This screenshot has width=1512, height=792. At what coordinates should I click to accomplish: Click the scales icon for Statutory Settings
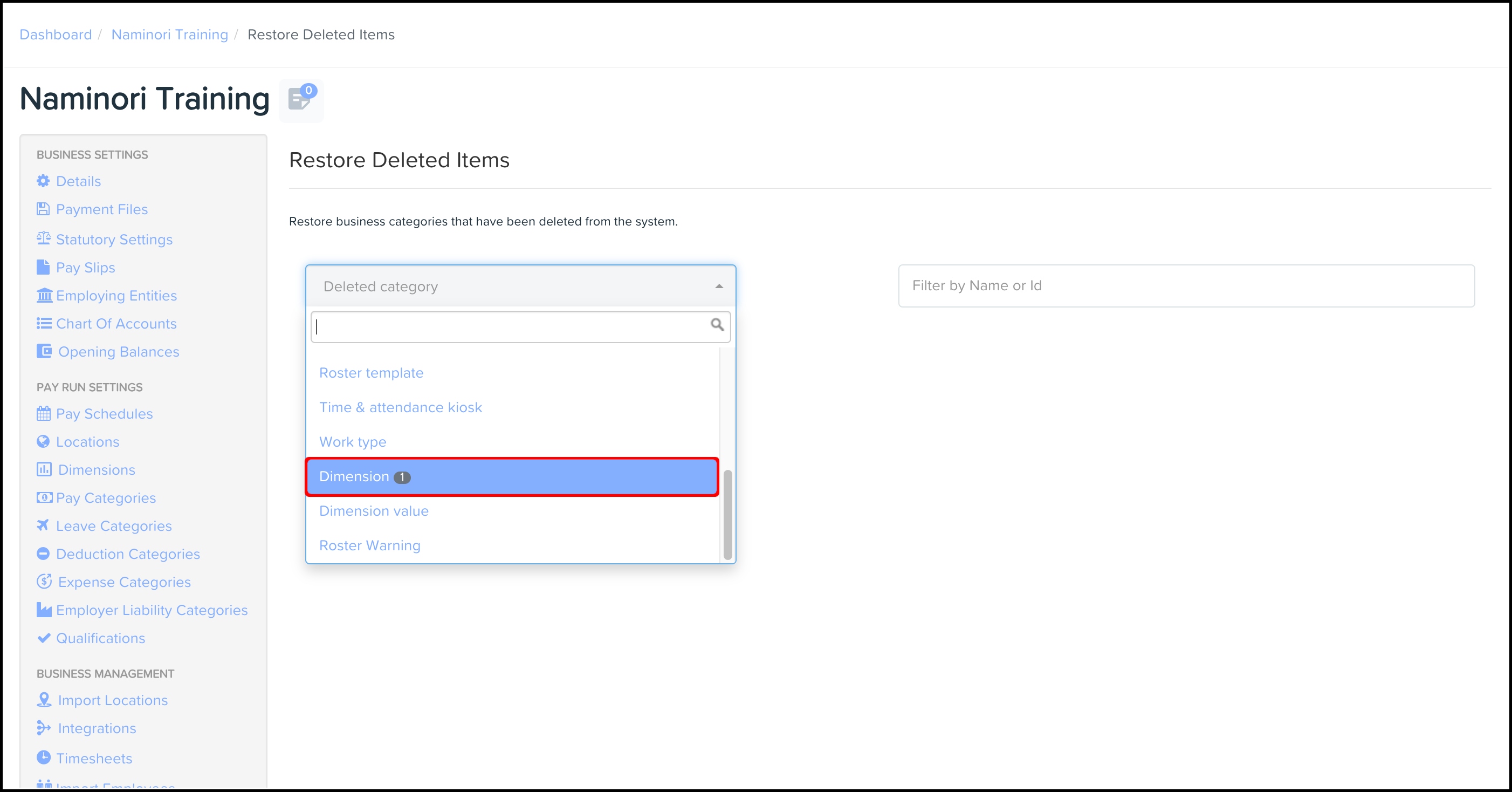click(x=44, y=238)
